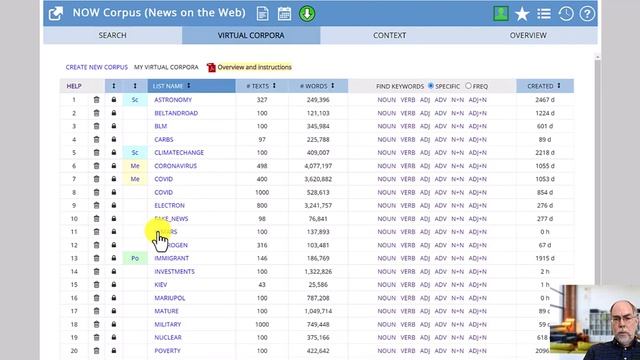
Task: Open the calendar icon in header
Action: [x=284, y=13]
